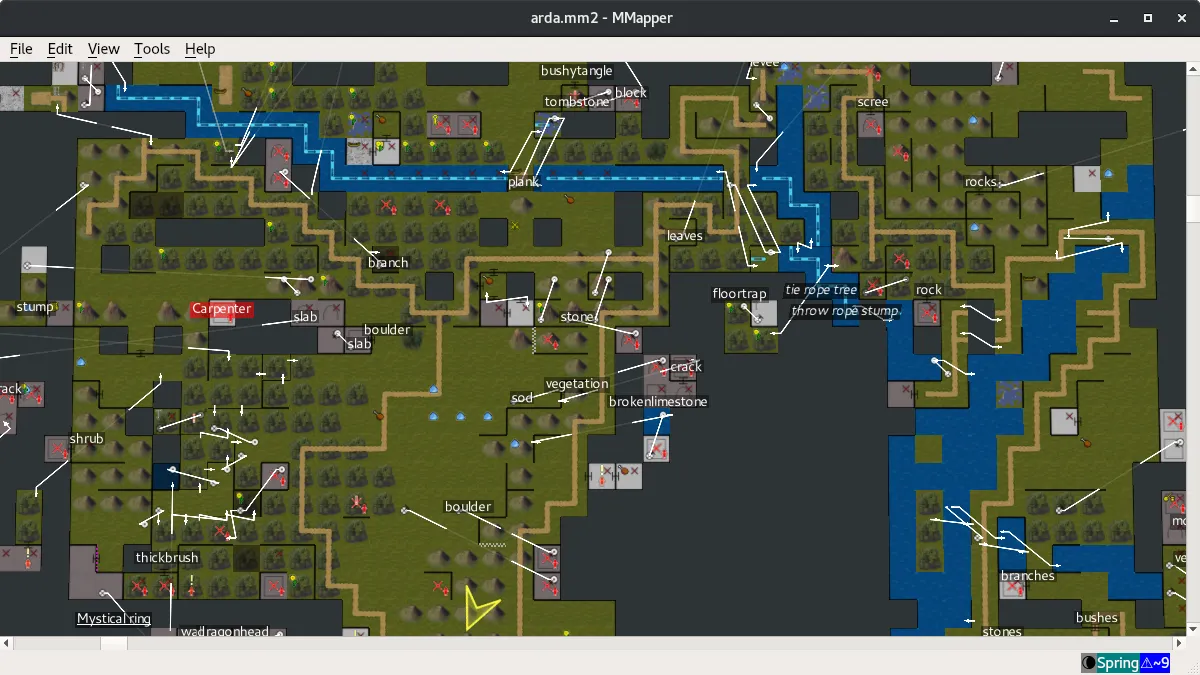Select the red Carpenter marker label
The width and height of the screenshot is (1200, 675).
tap(222, 309)
